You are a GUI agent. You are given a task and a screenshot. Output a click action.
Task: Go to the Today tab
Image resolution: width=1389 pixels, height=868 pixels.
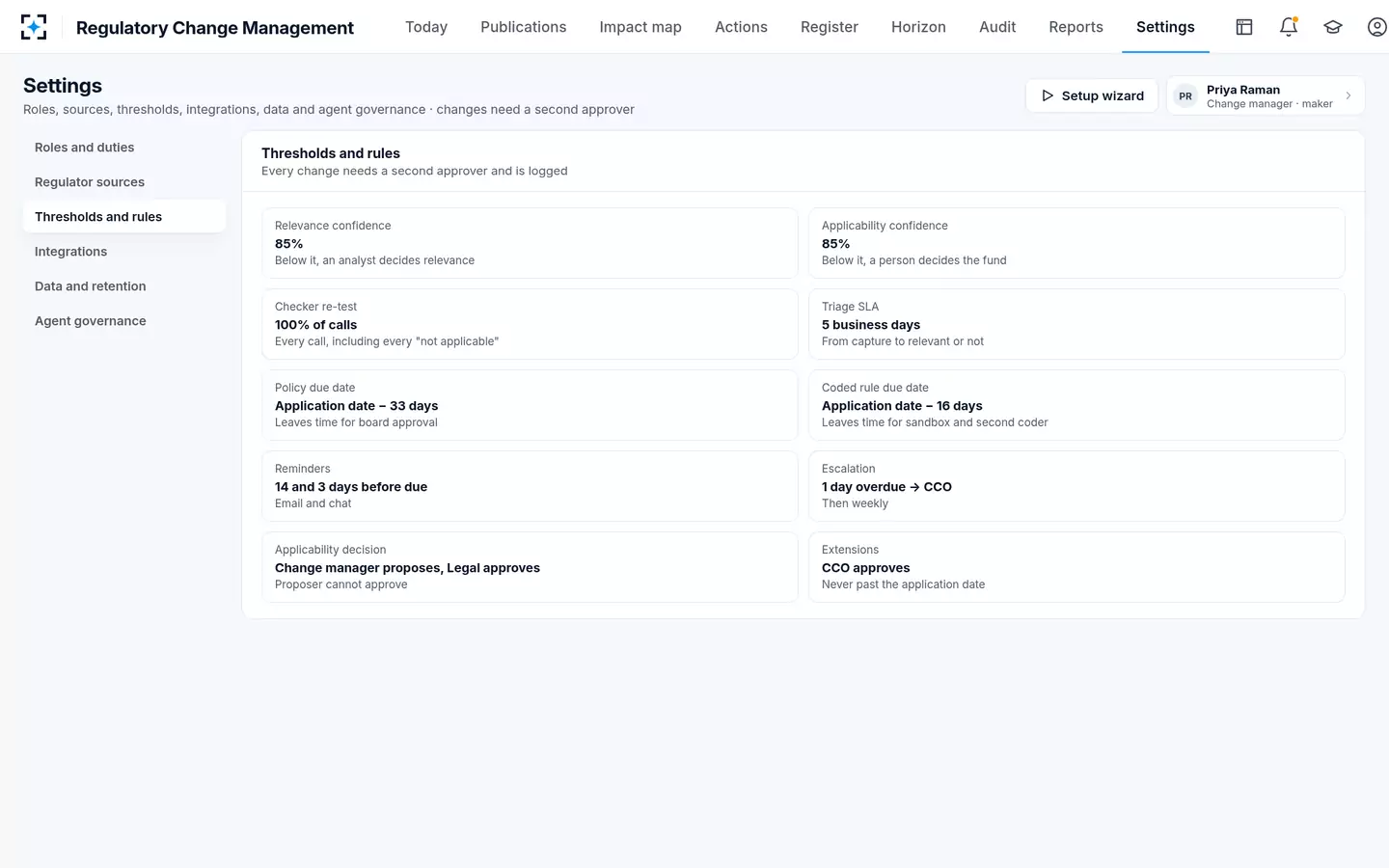tap(426, 27)
